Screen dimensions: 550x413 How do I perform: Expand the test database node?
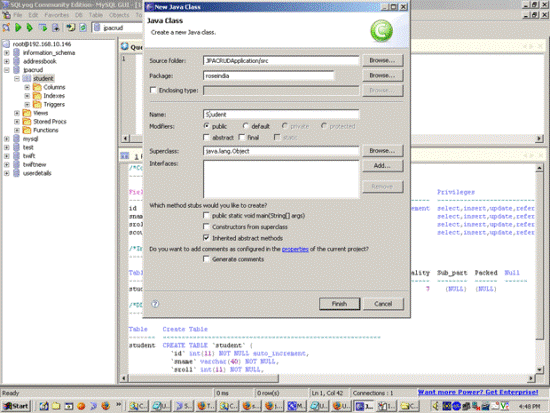click(7, 147)
